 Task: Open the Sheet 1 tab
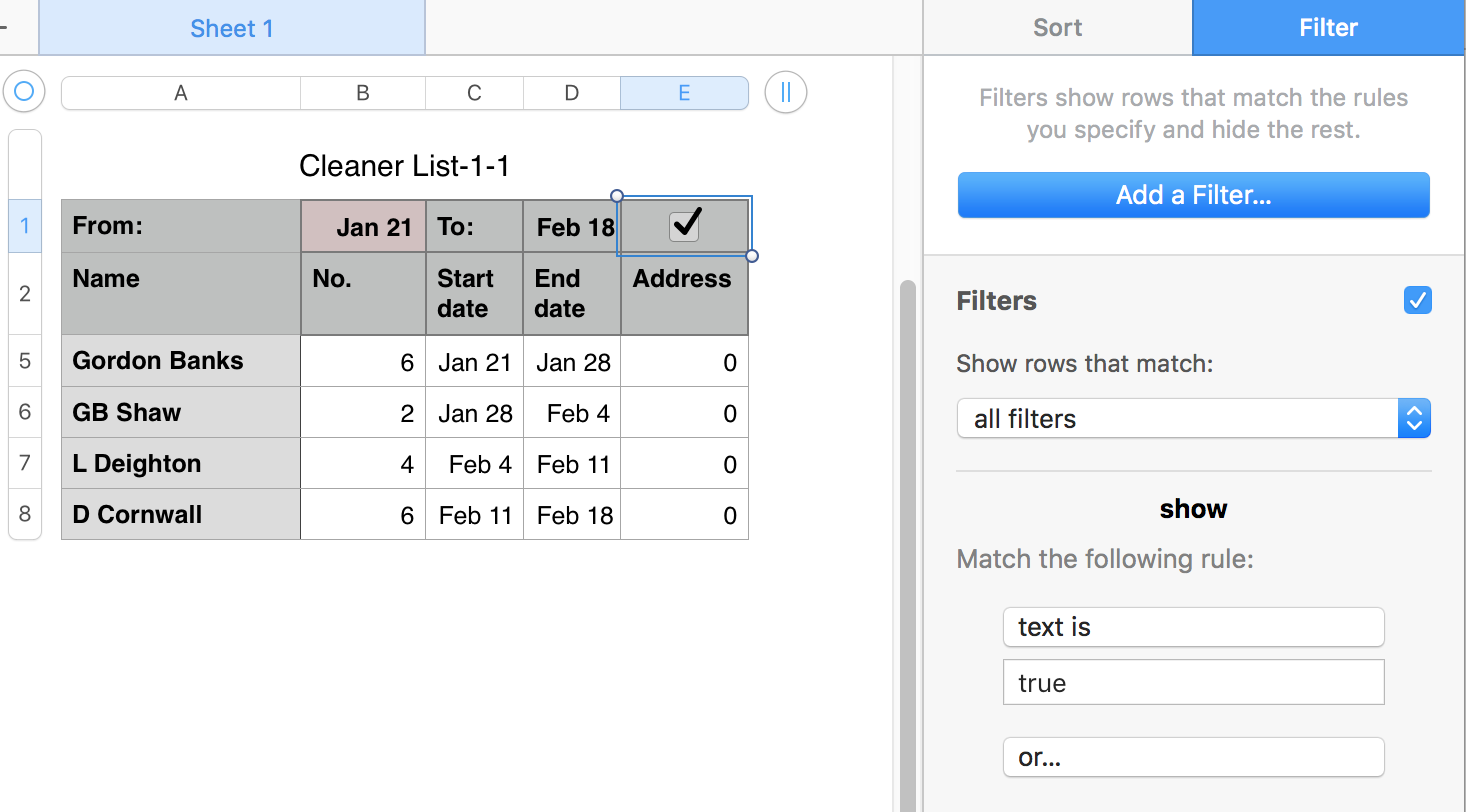(231, 28)
